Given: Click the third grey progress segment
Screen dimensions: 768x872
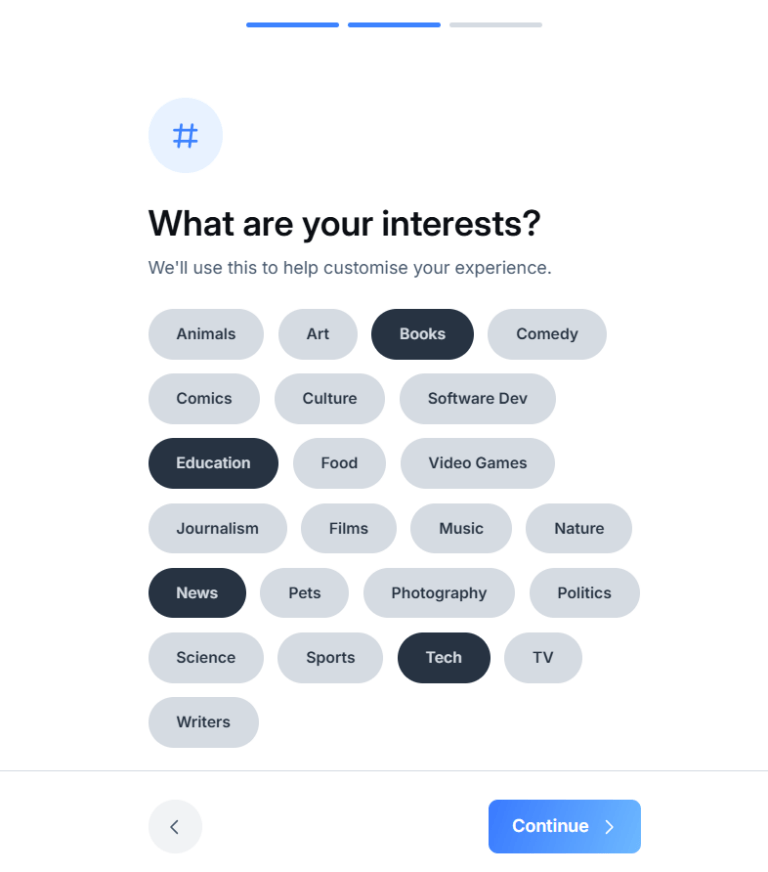Looking at the screenshot, I should point(496,25).
